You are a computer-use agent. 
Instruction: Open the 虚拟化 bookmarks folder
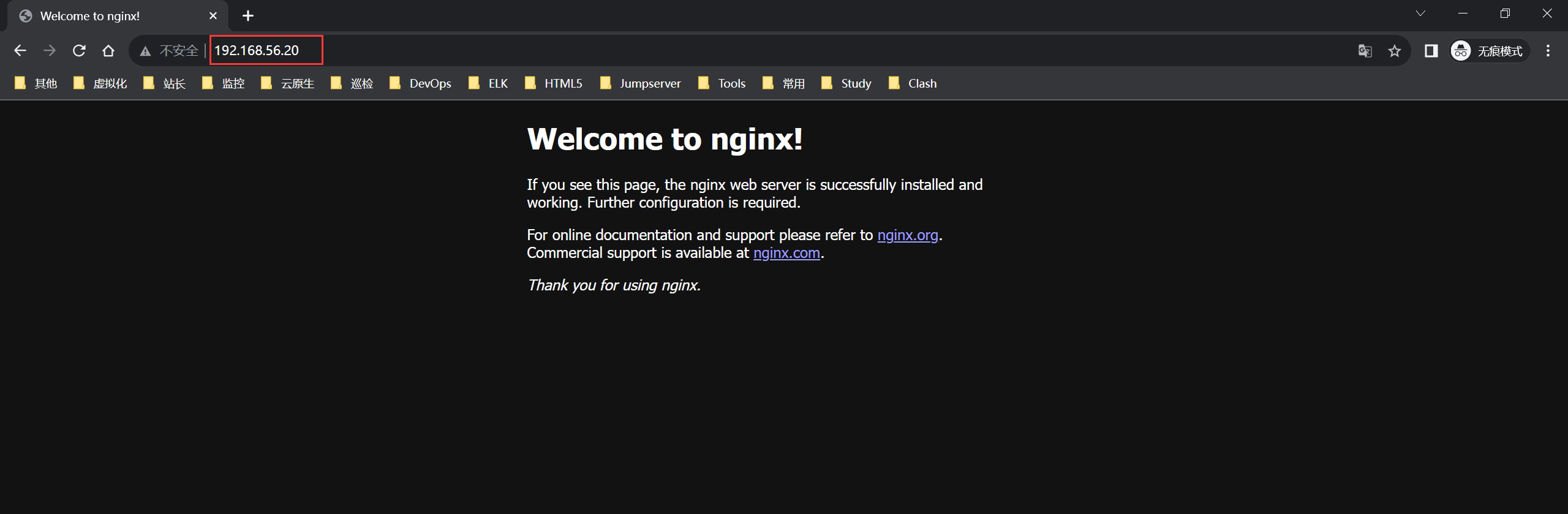click(100, 83)
